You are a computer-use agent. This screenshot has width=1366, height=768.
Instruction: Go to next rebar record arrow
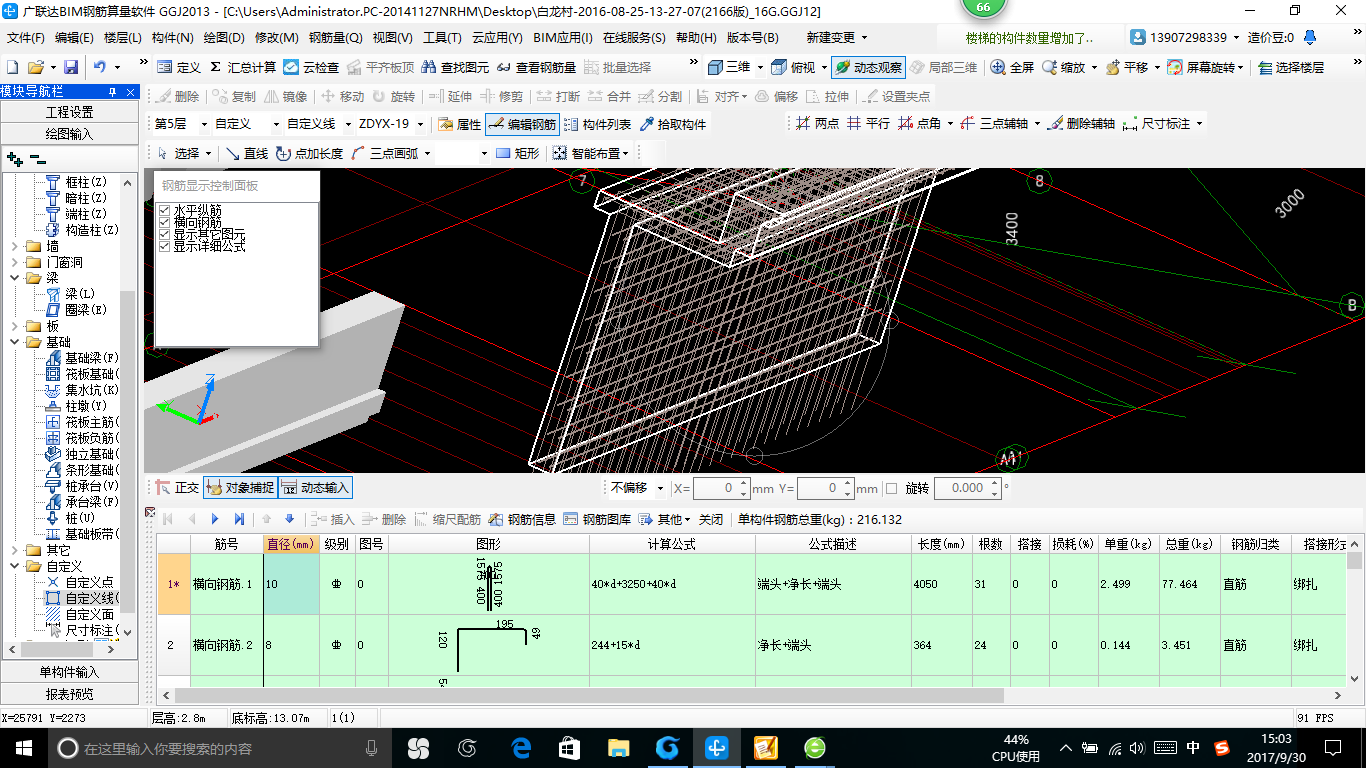point(214,519)
